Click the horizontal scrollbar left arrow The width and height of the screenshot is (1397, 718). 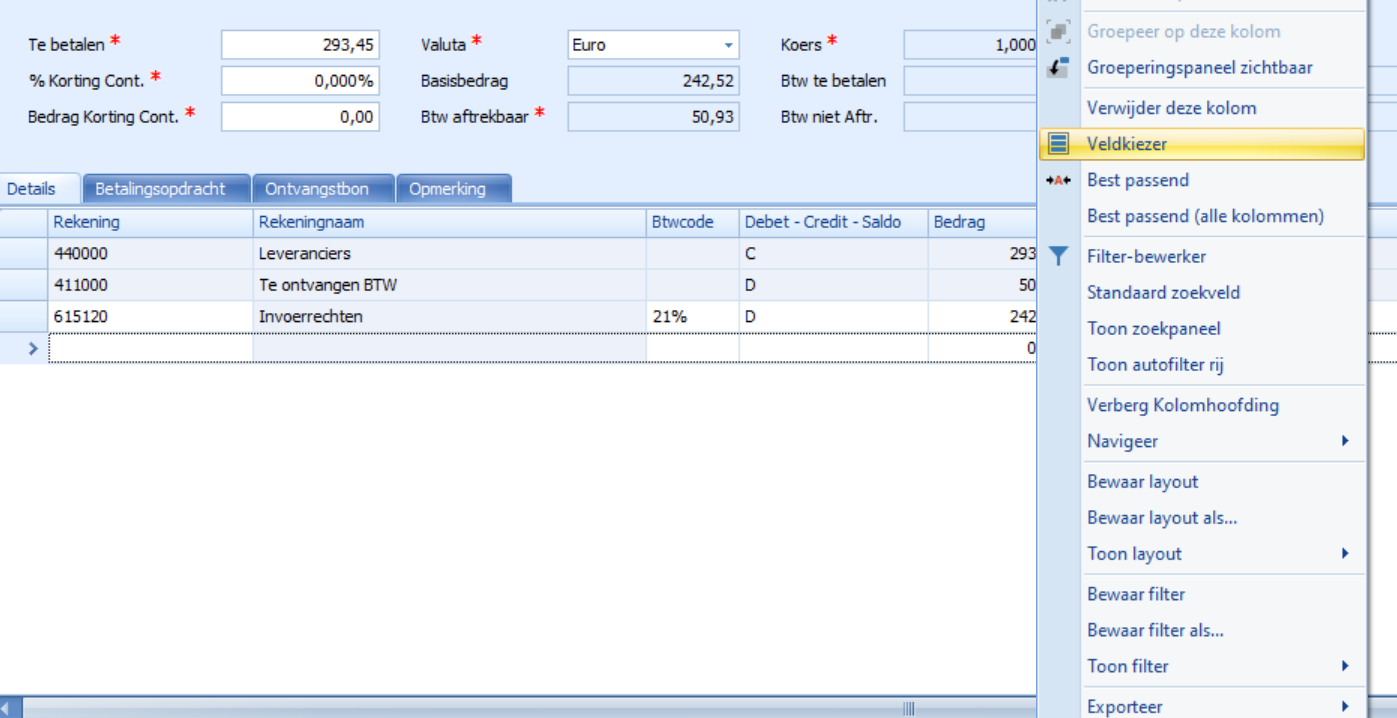tap(9, 708)
